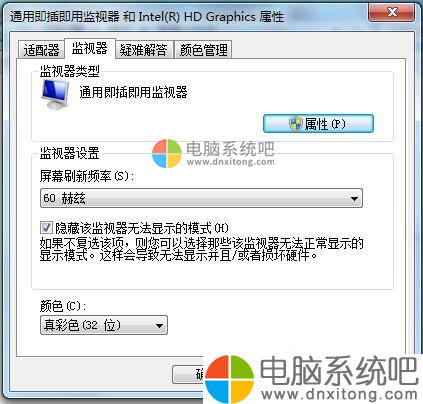Click the UAC shield icon on 属性 button
The width and height of the screenshot is (423, 404).
(x=296, y=124)
